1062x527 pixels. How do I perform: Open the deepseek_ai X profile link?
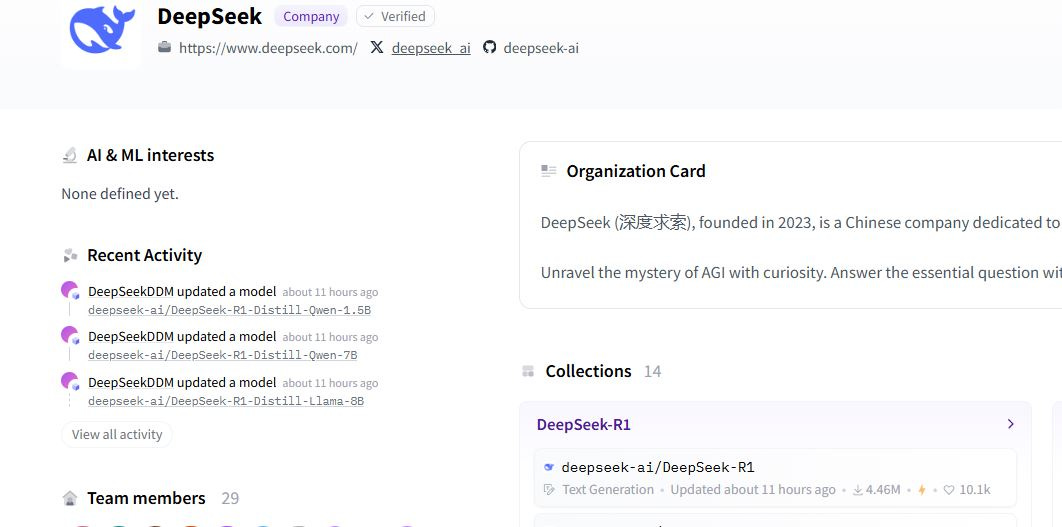[x=431, y=48]
